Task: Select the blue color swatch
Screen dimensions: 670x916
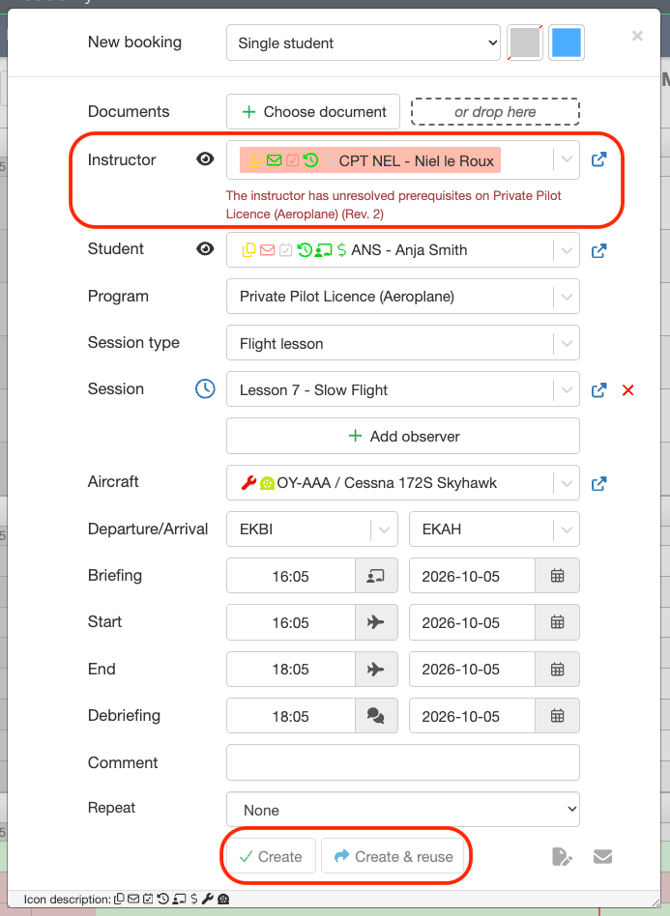Action: pyautogui.click(x=566, y=43)
